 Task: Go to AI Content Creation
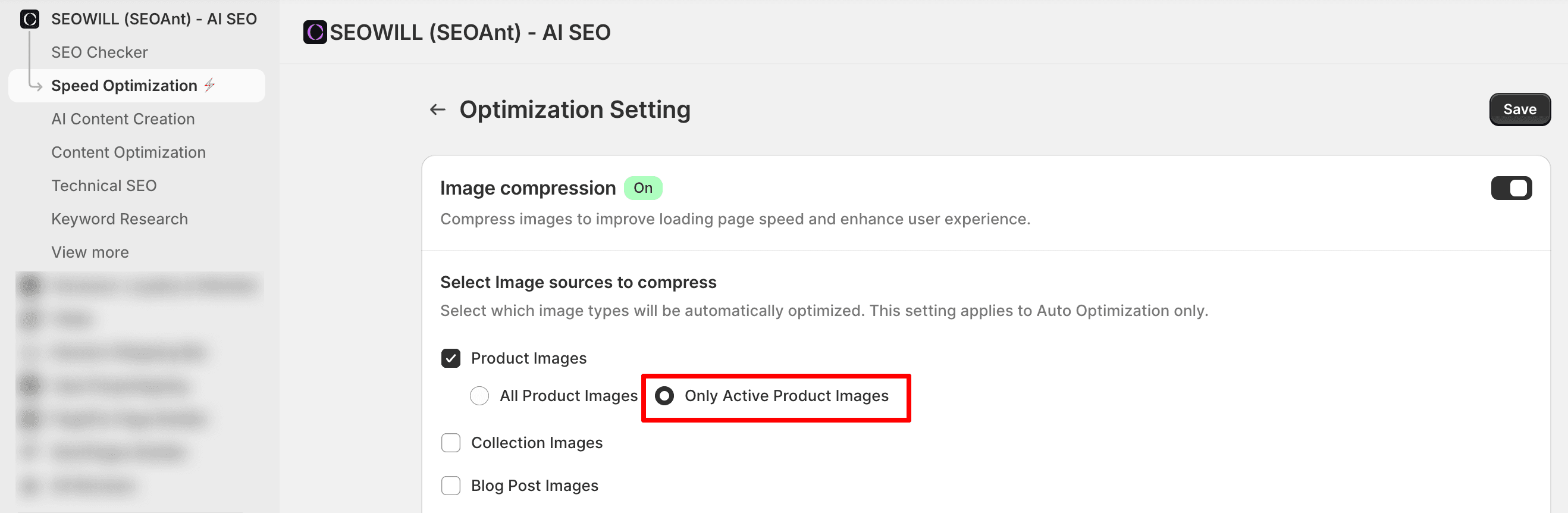coord(123,119)
